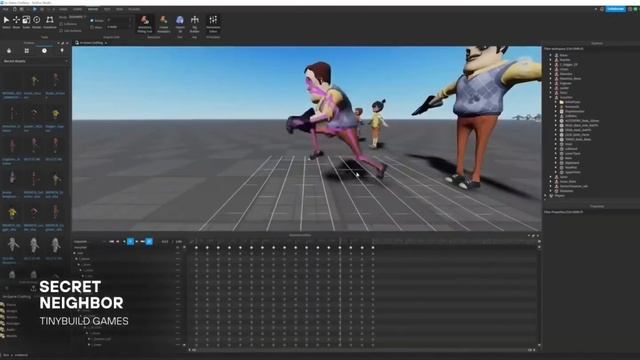Activate the Move tool
The height and width of the screenshot is (360, 640).
click(16, 22)
